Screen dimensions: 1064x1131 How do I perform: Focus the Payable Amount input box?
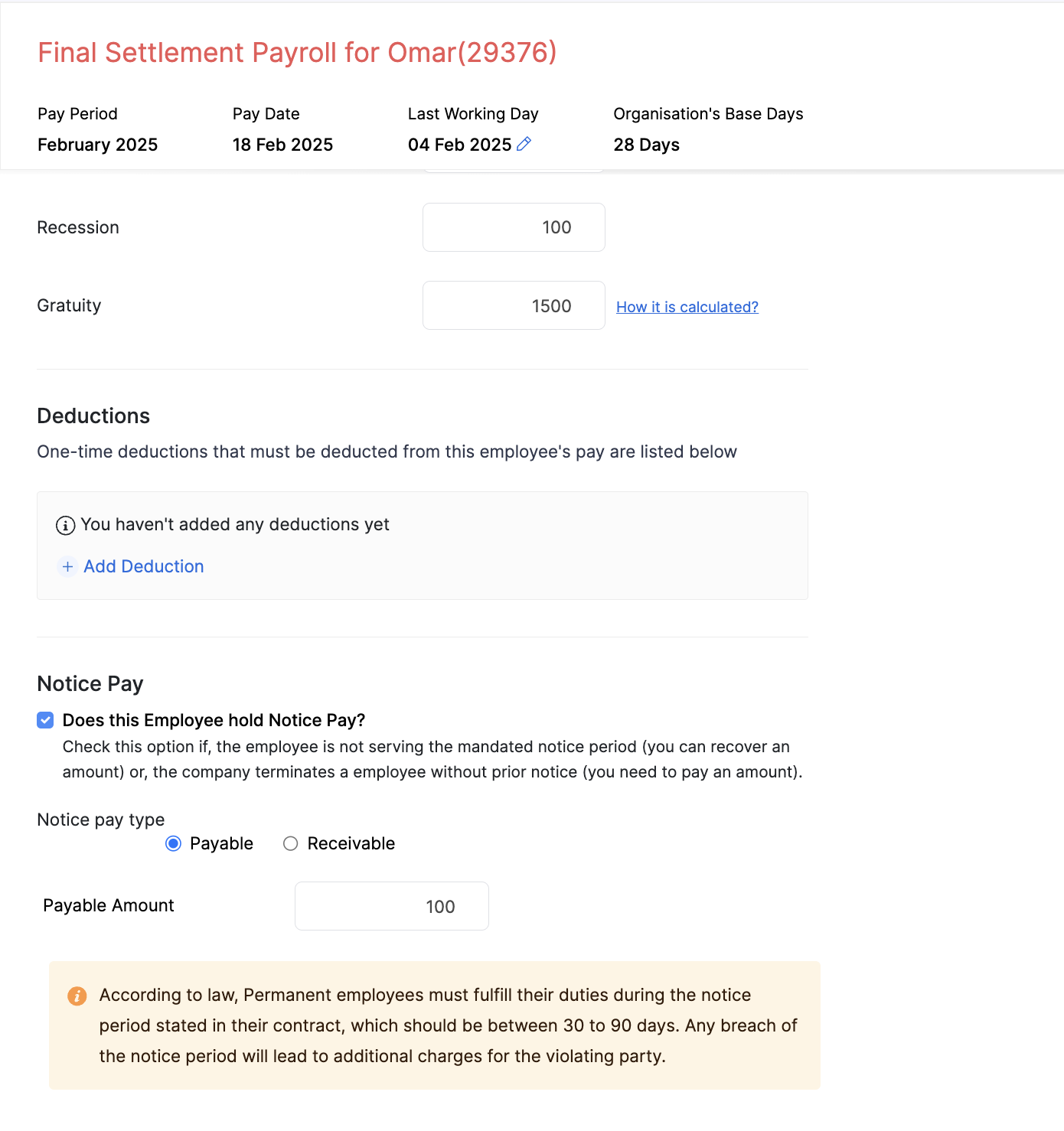point(391,906)
